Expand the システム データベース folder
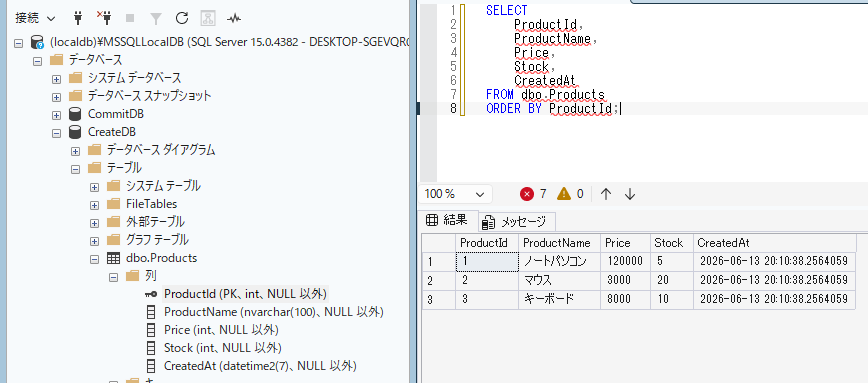868x383 pixels. (56, 79)
